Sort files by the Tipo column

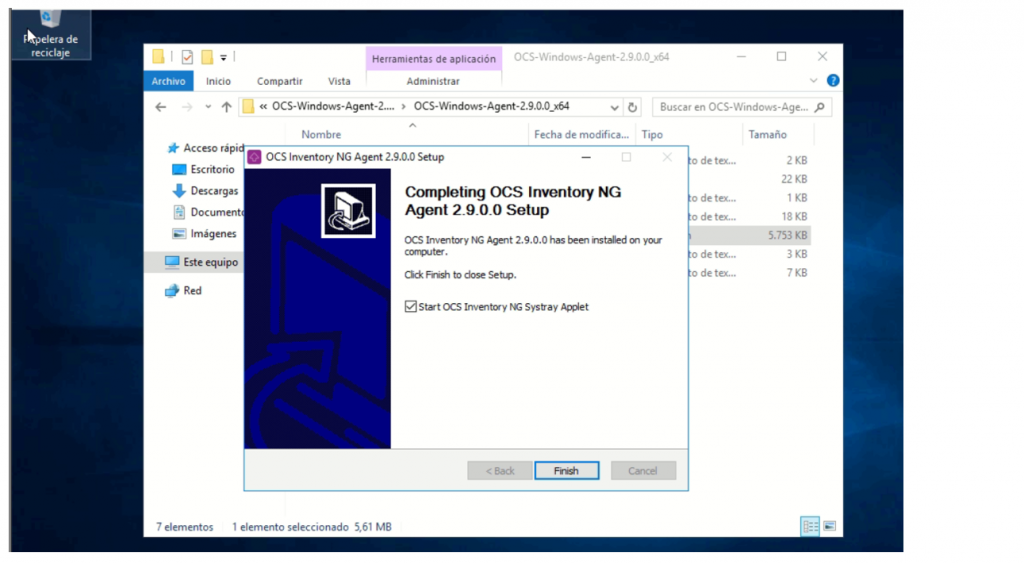point(652,134)
